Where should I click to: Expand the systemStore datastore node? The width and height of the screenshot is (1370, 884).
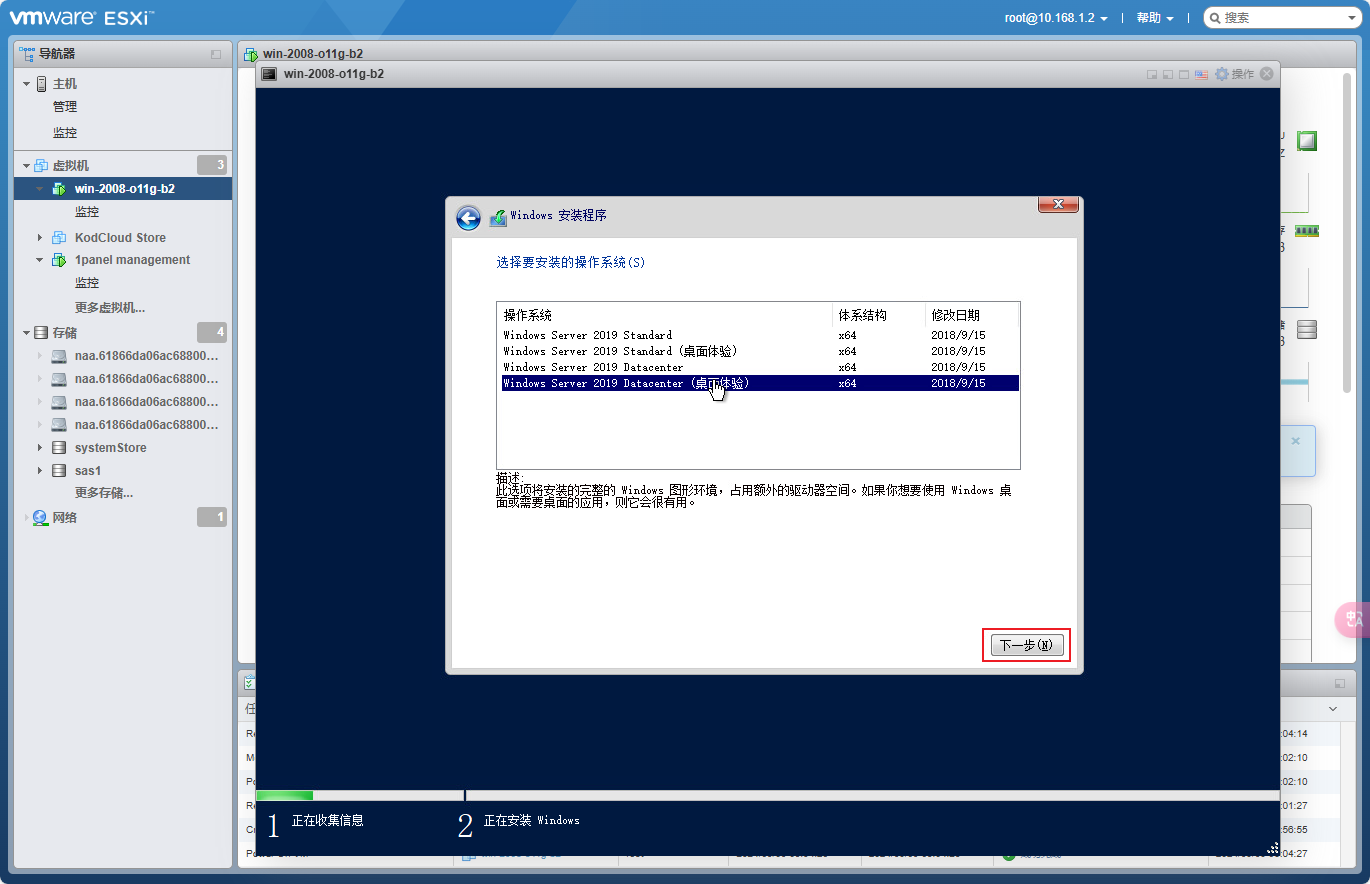40,448
